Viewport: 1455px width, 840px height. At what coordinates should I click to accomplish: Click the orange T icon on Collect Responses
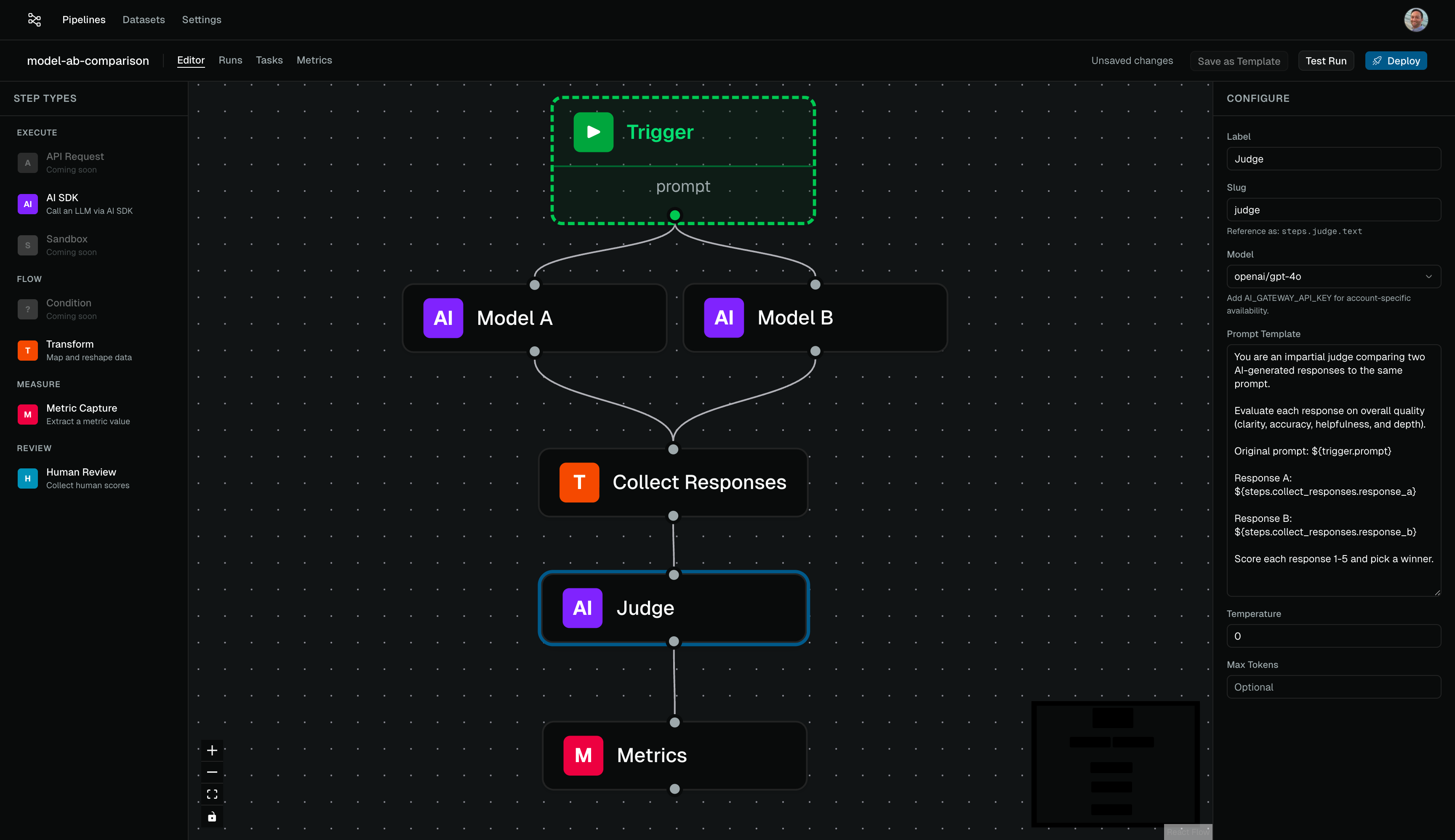579,482
